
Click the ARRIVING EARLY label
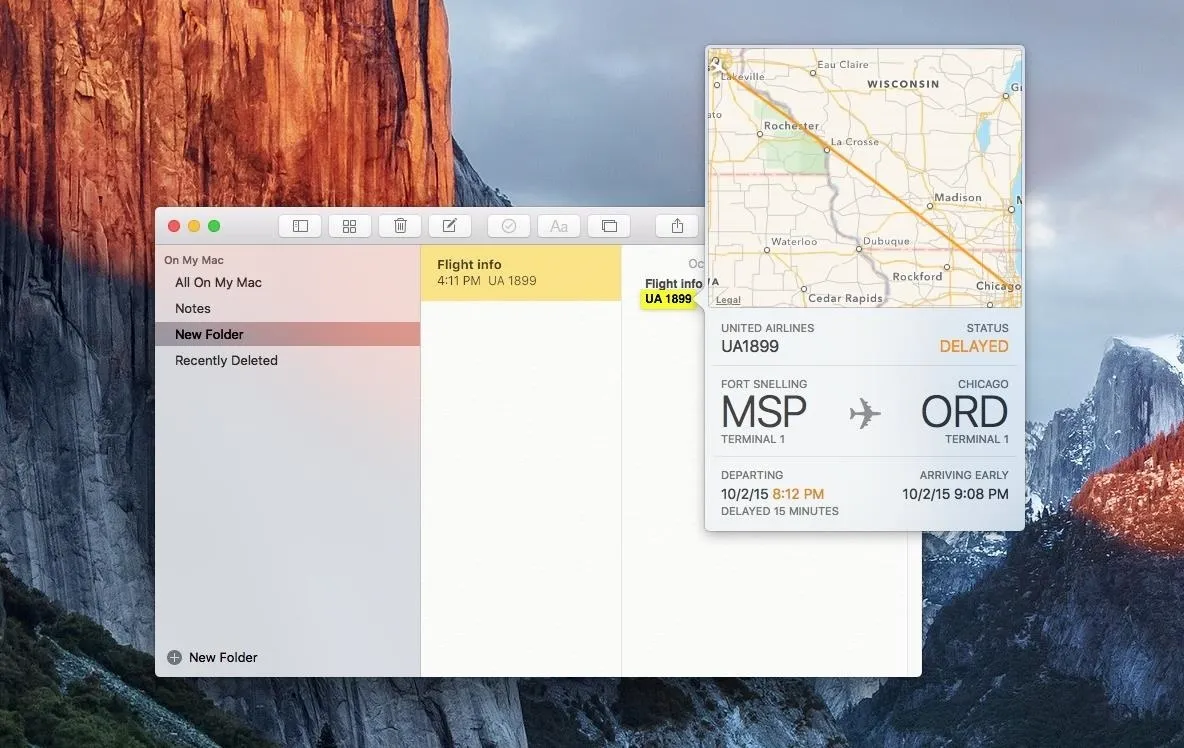point(964,476)
